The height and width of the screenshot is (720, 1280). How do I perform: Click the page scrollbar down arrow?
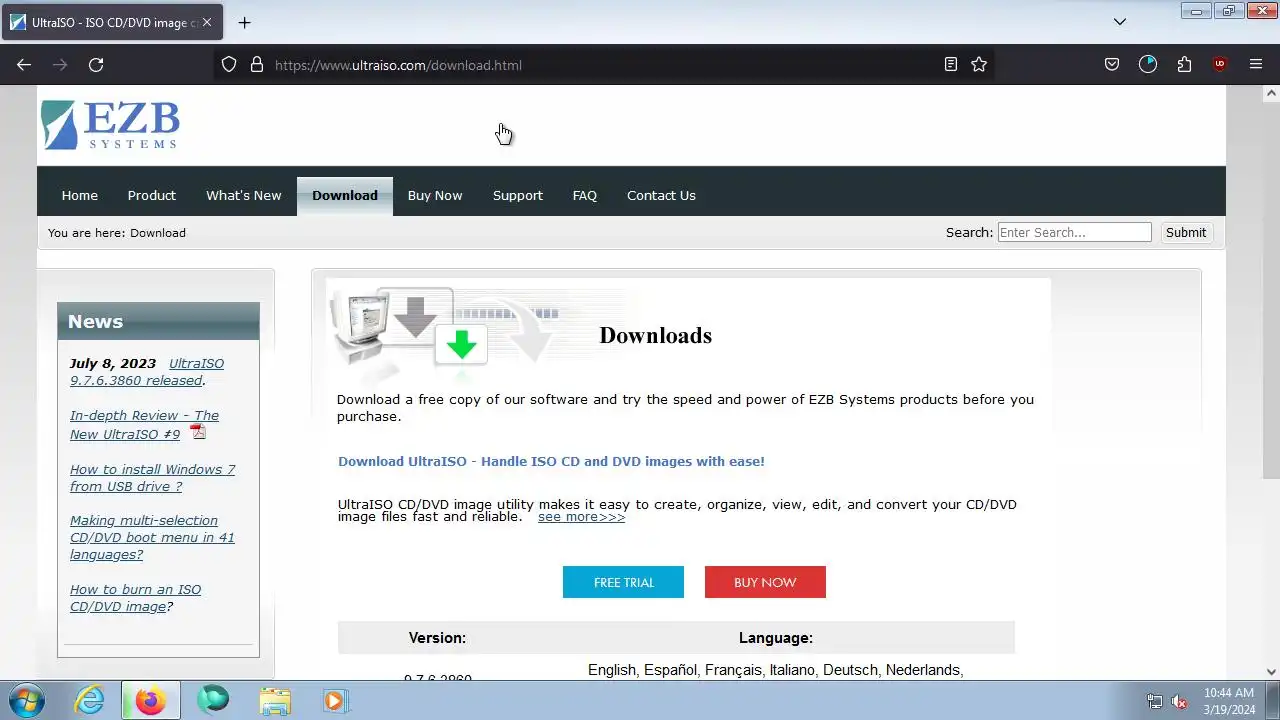tap(1271, 672)
